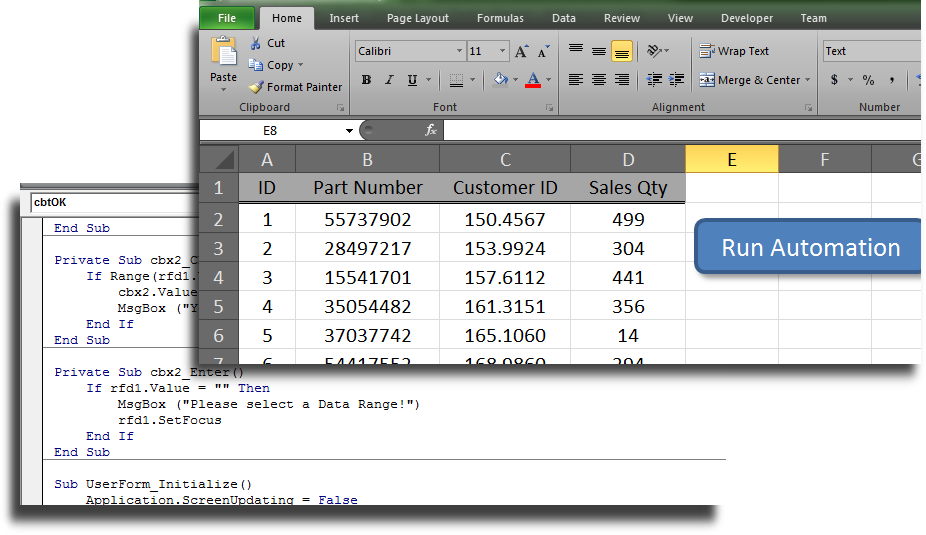Toggle underline formatting
The height and width of the screenshot is (535, 926).
tap(412, 80)
